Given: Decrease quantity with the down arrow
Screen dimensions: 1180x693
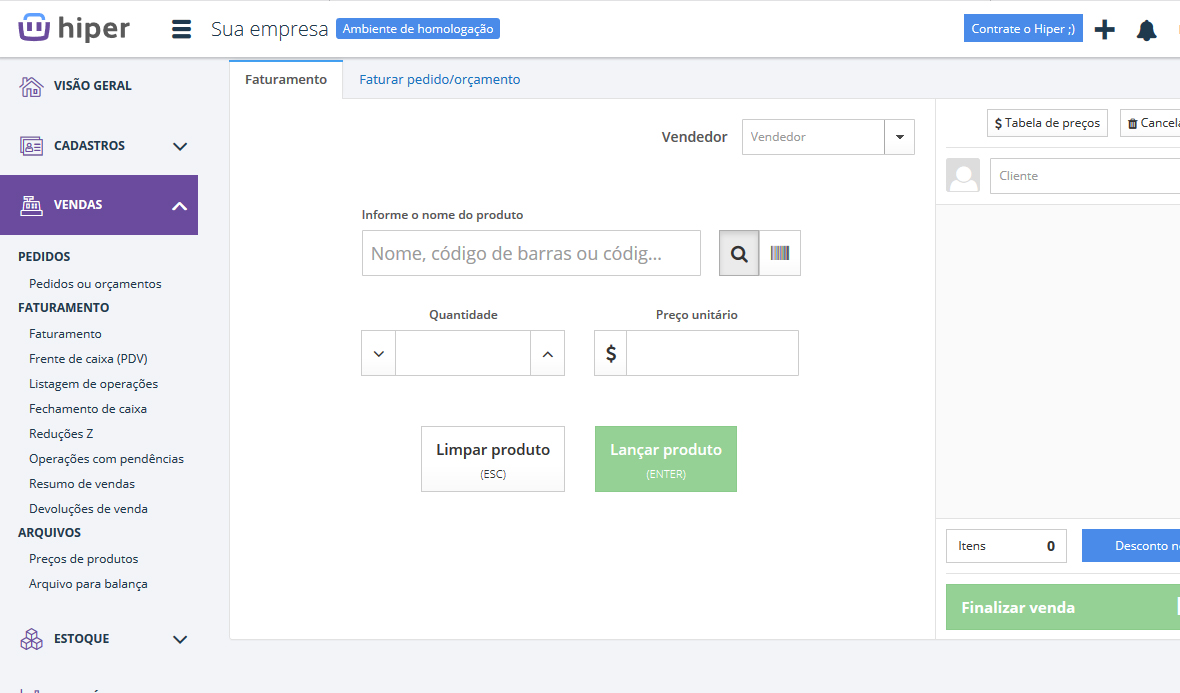Looking at the screenshot, I should click(379, 354).
